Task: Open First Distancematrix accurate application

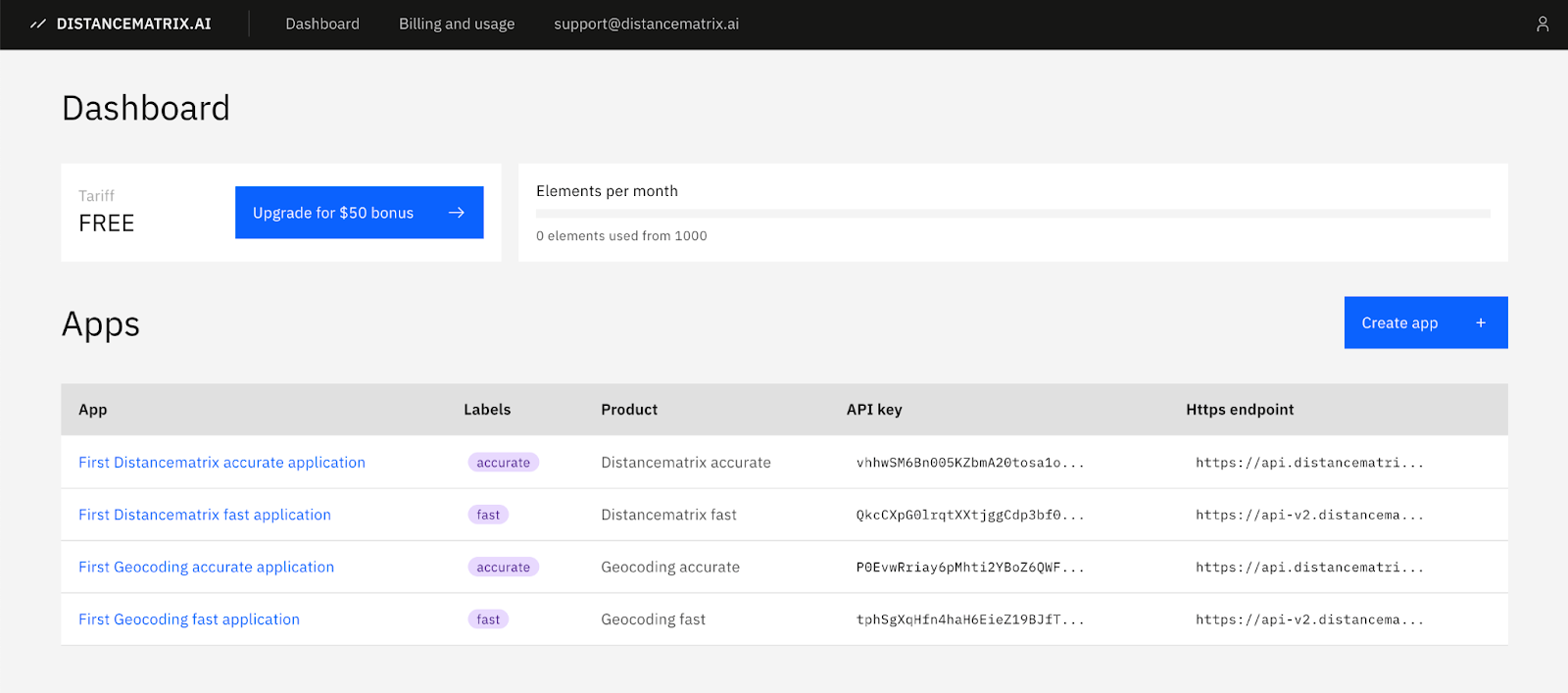Action: tap(221, 463)
